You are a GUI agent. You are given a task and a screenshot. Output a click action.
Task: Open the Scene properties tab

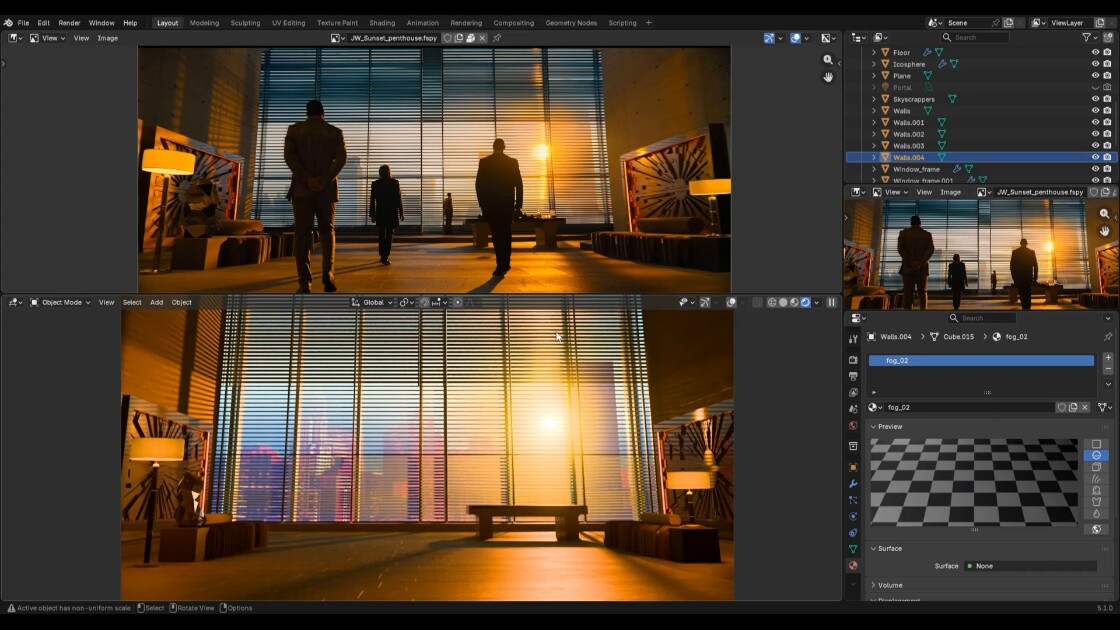tap(853, 409)
